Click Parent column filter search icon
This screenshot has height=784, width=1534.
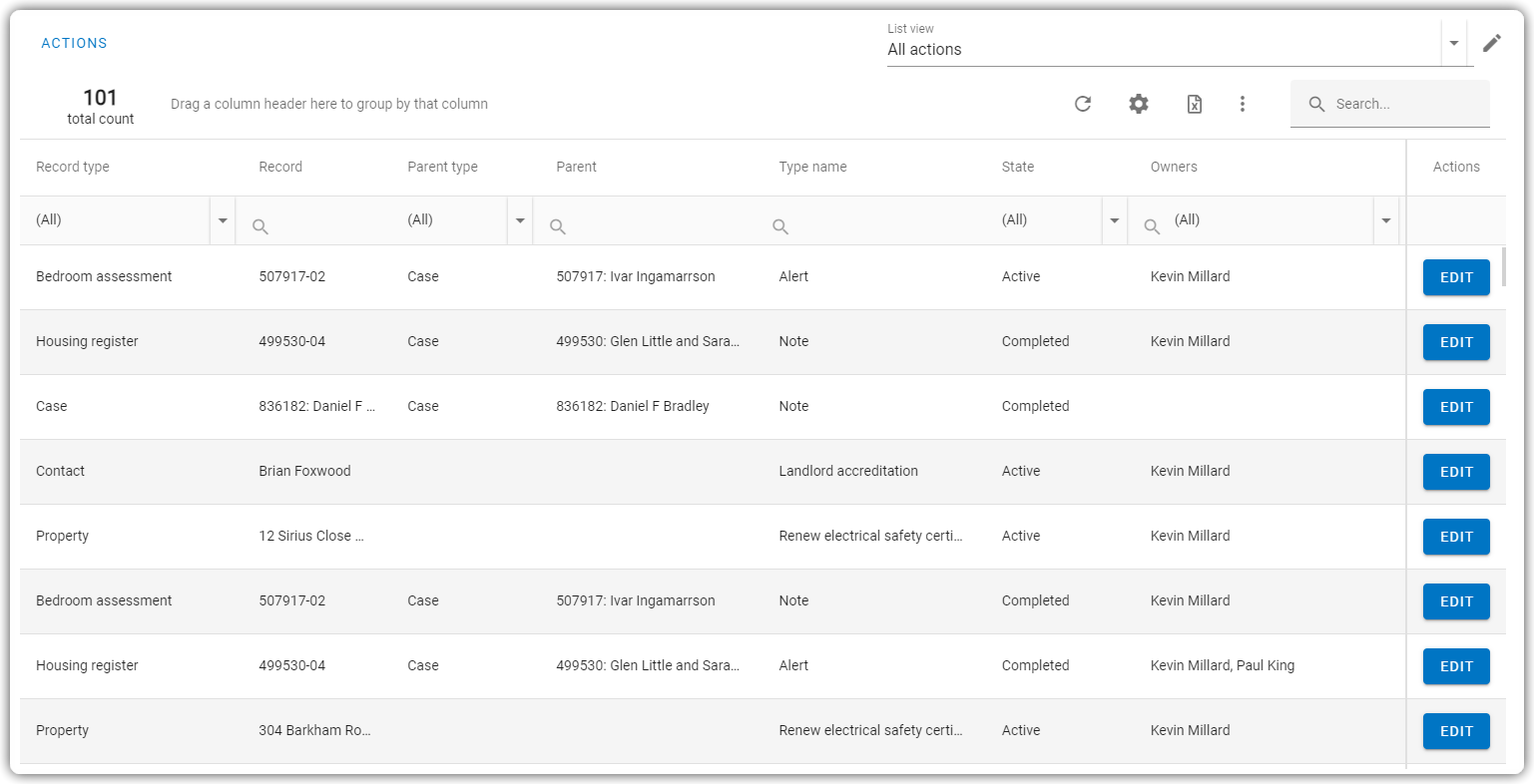[x=558, y=226]
